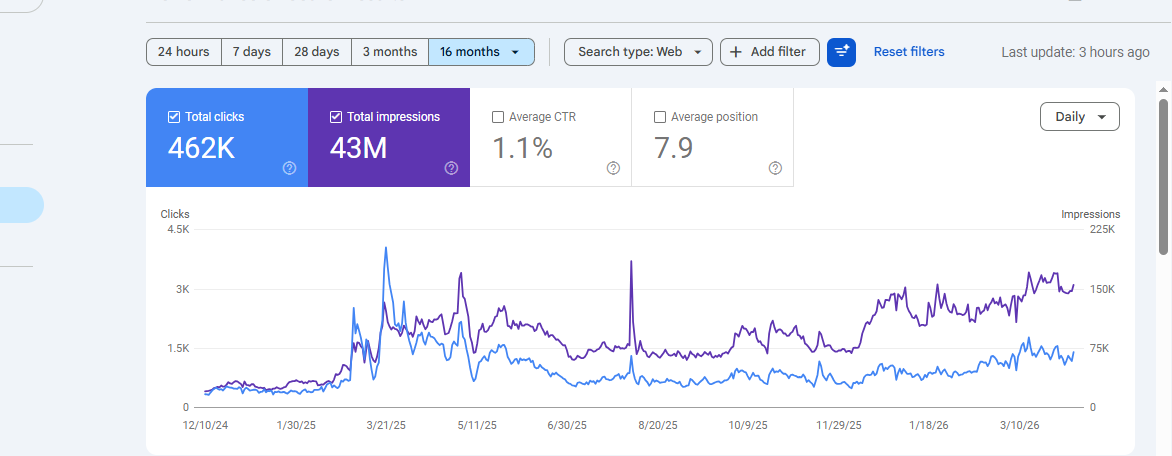Open the 16 months range dropdown

481,52
